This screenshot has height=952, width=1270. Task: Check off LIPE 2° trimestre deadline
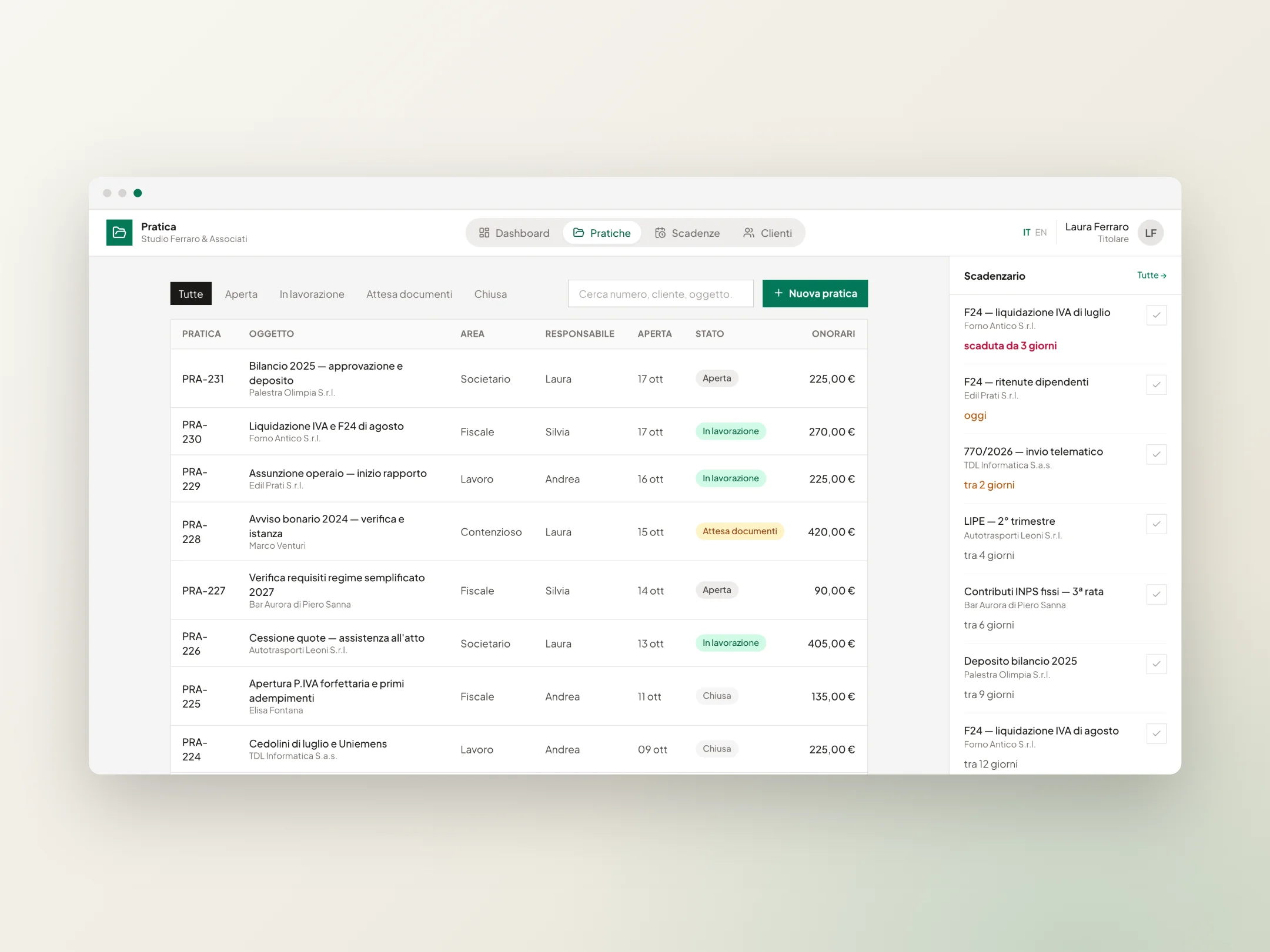1157,524
